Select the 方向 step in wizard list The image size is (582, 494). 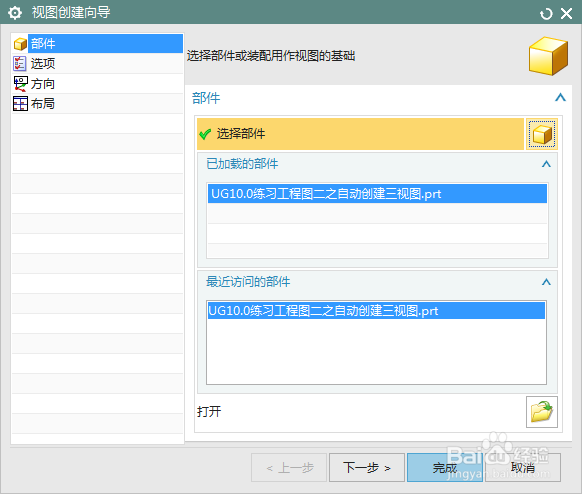[98, 84]
